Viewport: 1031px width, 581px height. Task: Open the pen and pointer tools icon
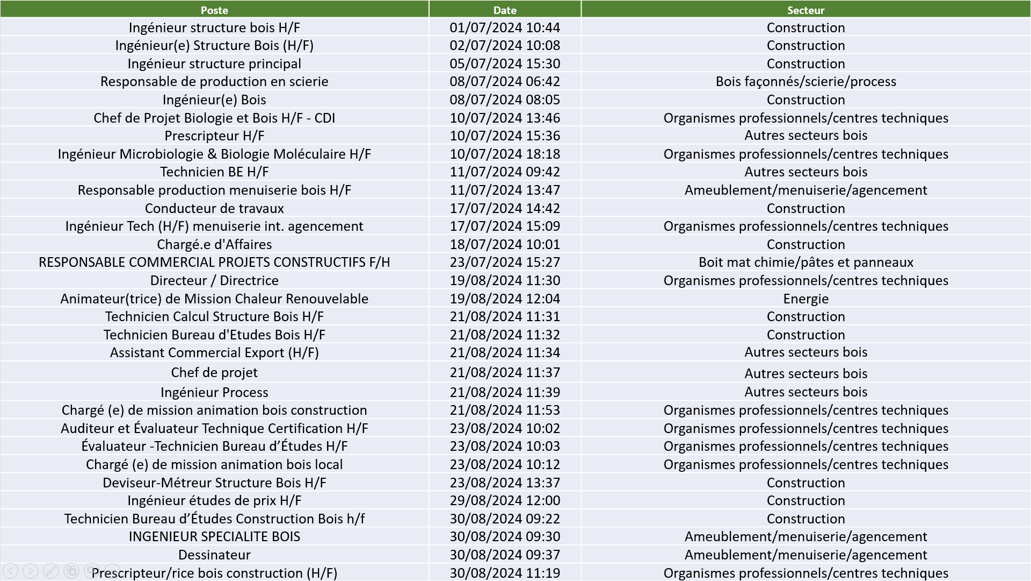[51, 571]
